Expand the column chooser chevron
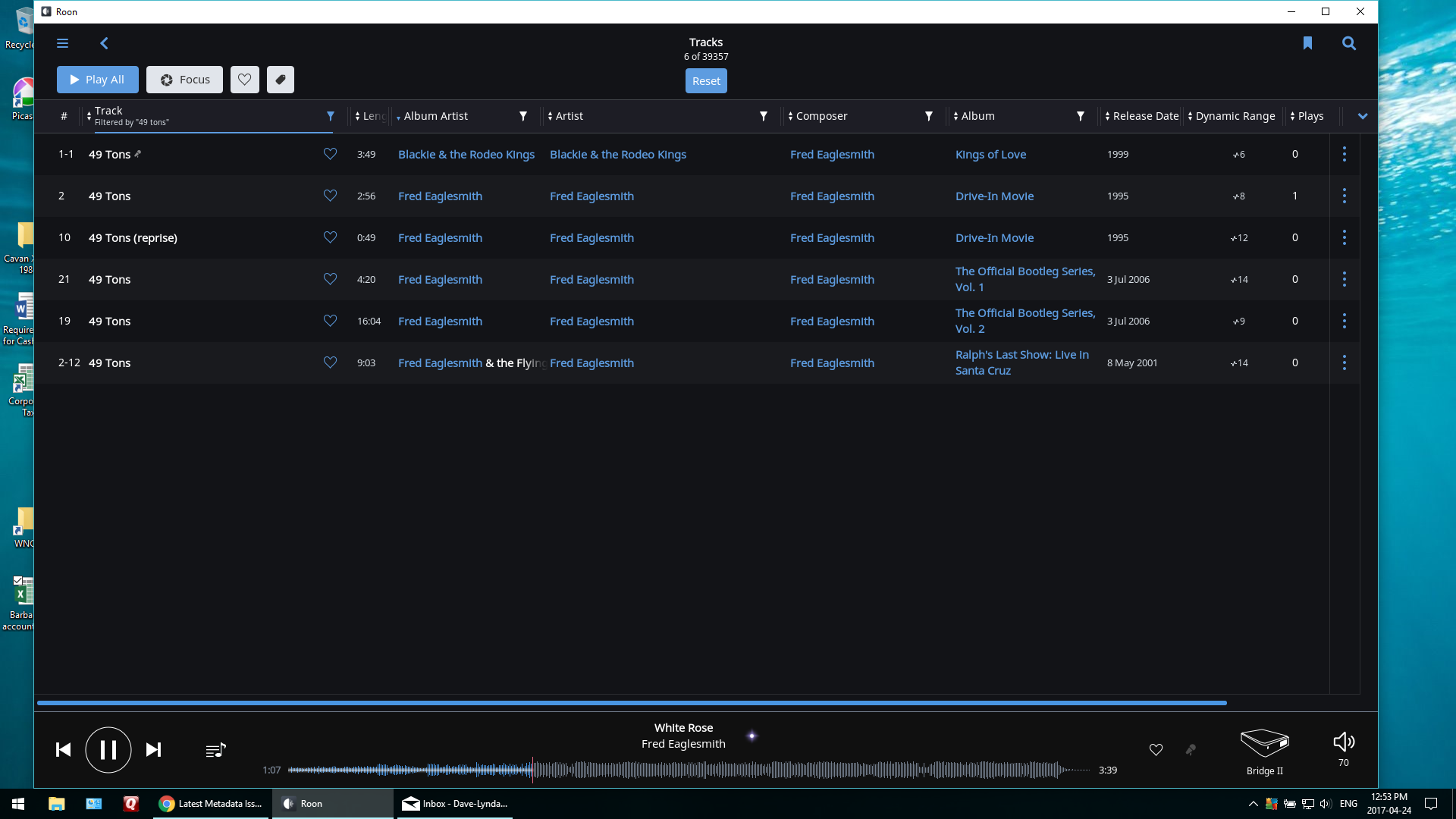The width and height of the screenshot is (1456, 819). point(1362,116)
